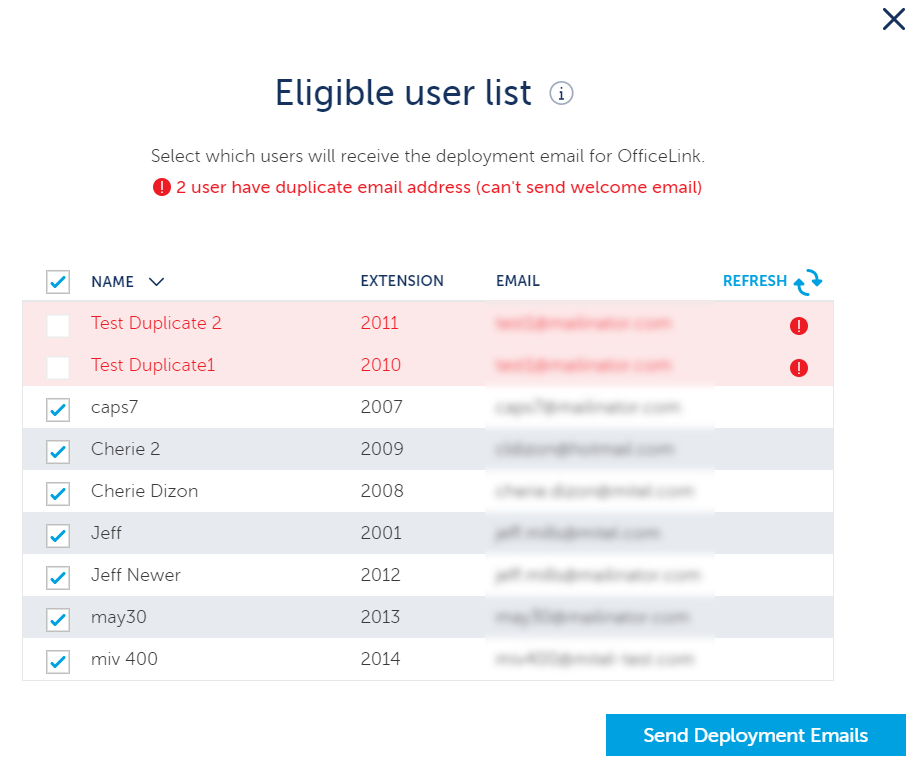Select the miv 400 user name
The width and height of the screenshot is (919, 761).
pos(124,659)
